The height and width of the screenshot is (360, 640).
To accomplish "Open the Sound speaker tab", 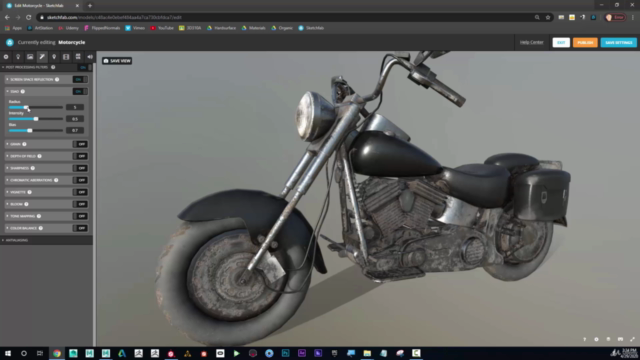I will click(x=90, y=57).
